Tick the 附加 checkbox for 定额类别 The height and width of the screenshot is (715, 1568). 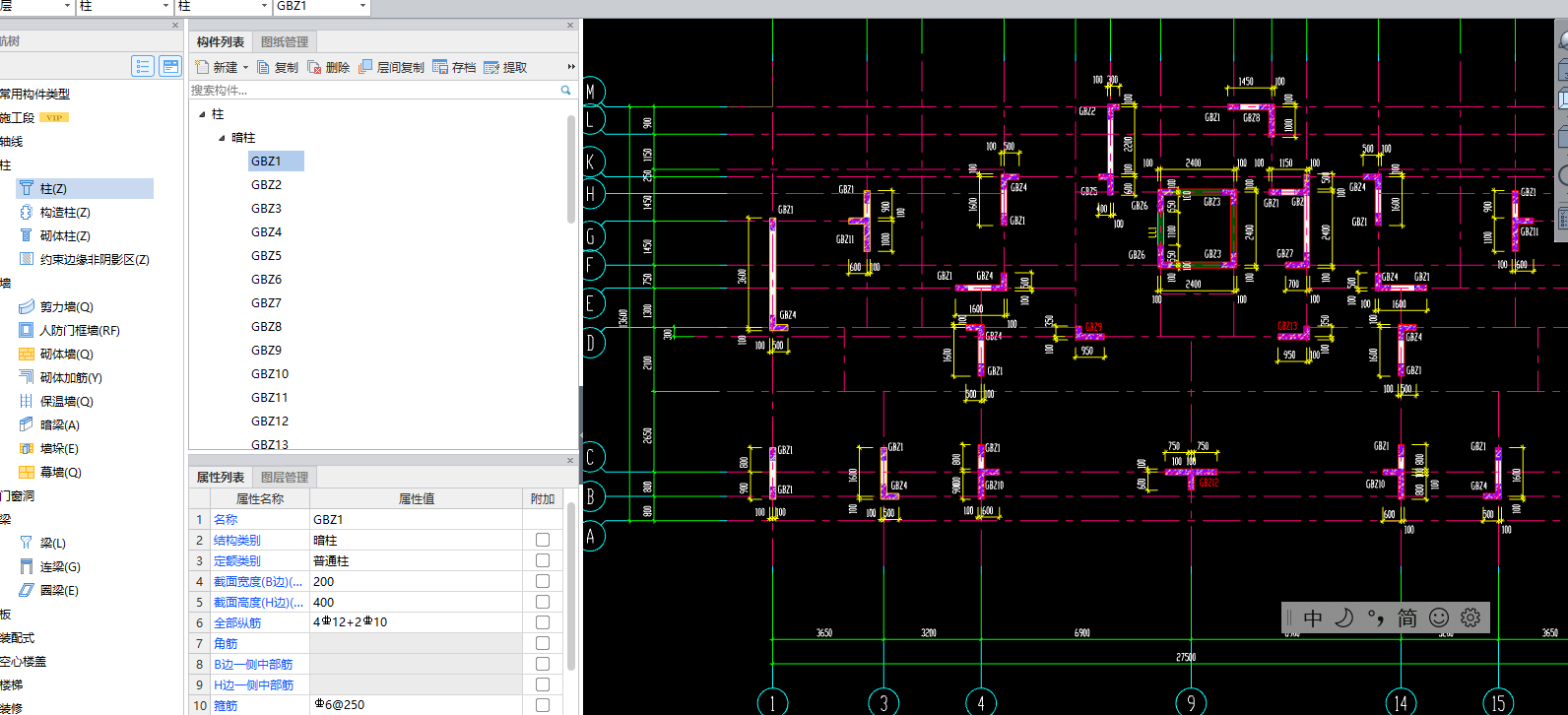click(x=543, y=560)
